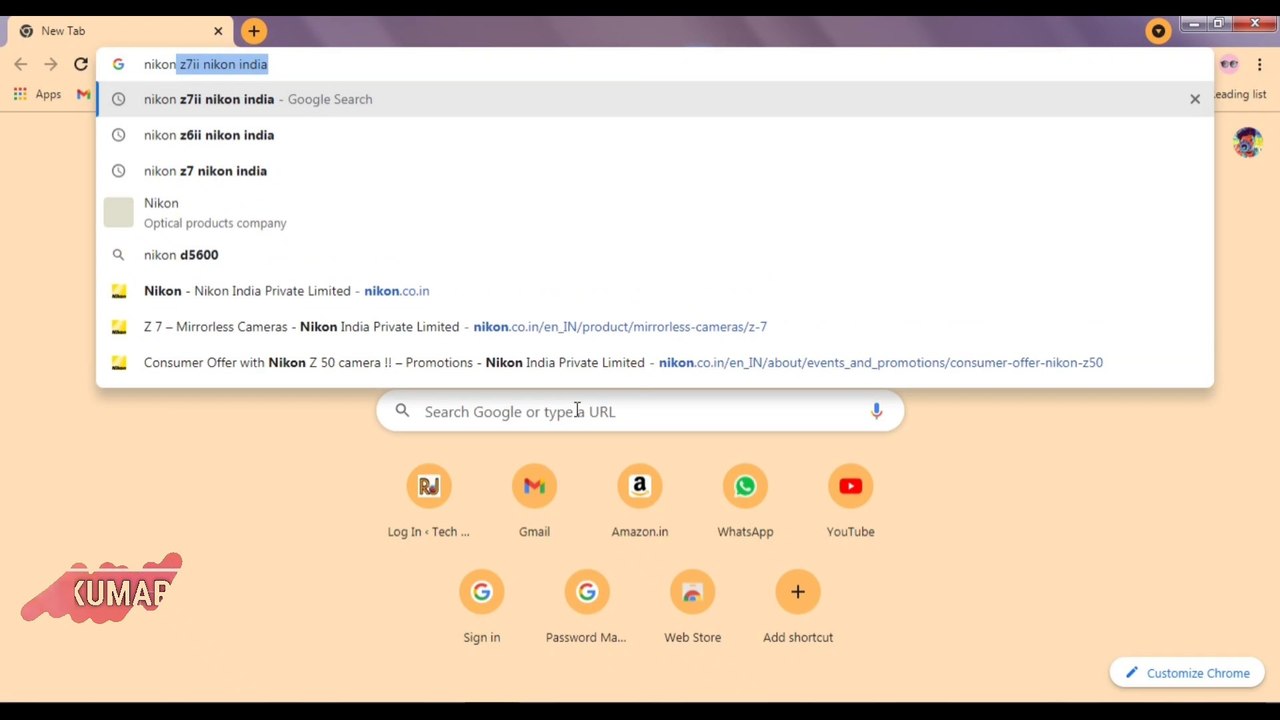Viewport: 1280px width, 720px height.
Task: Open the 'Password Ma...' shortcut
Action: pos(587,608)
